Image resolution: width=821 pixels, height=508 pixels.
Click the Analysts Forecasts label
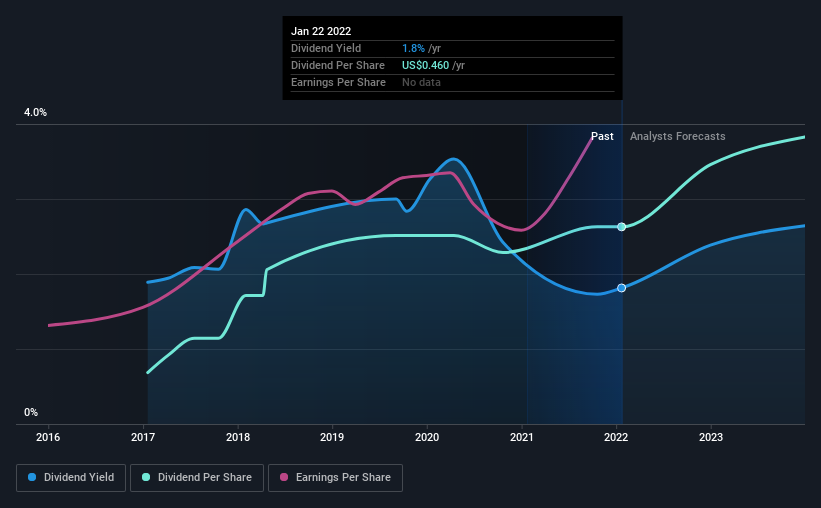click(x=678, y=136)
